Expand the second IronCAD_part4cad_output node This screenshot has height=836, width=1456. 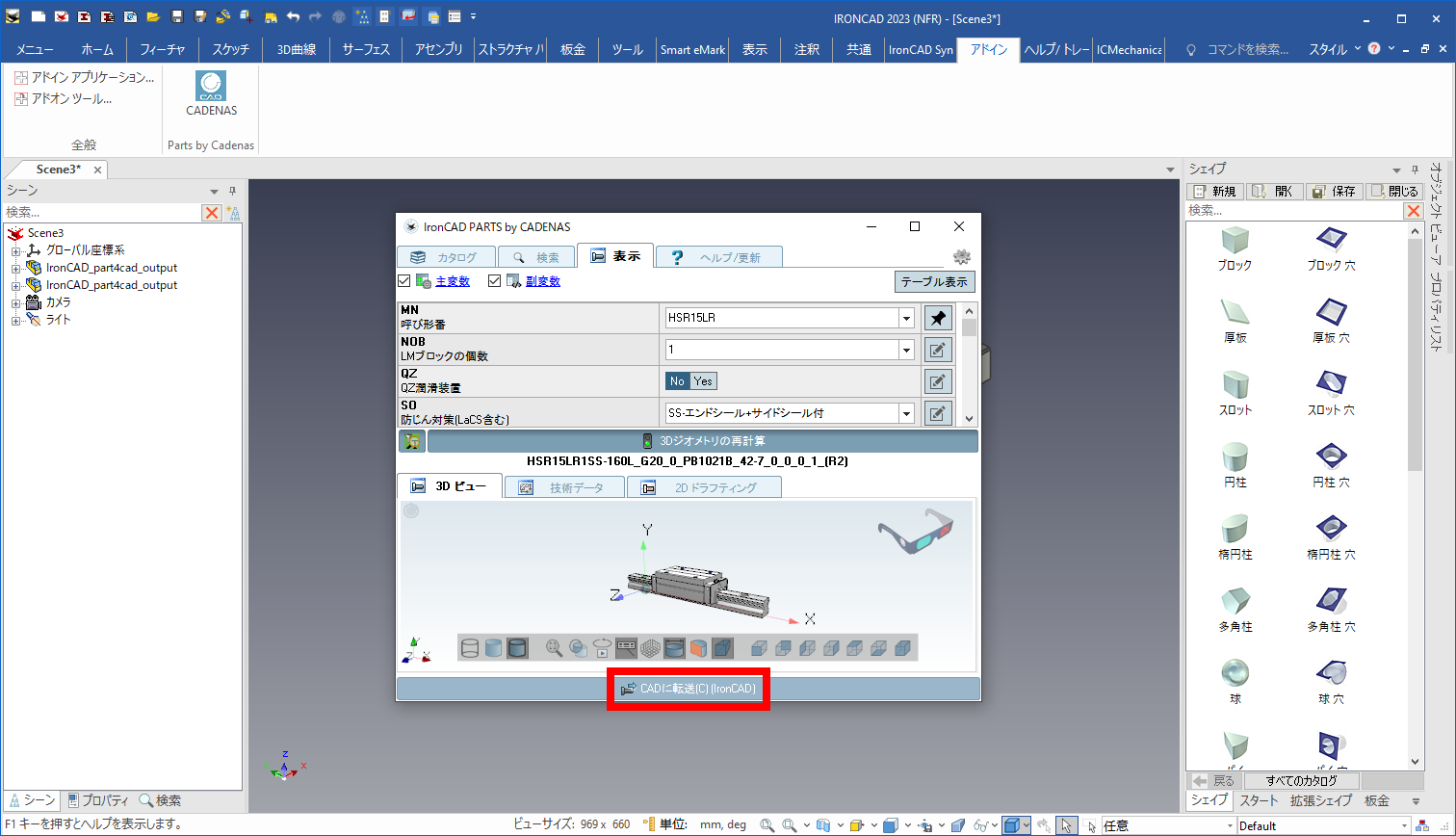tap(16, 285)
